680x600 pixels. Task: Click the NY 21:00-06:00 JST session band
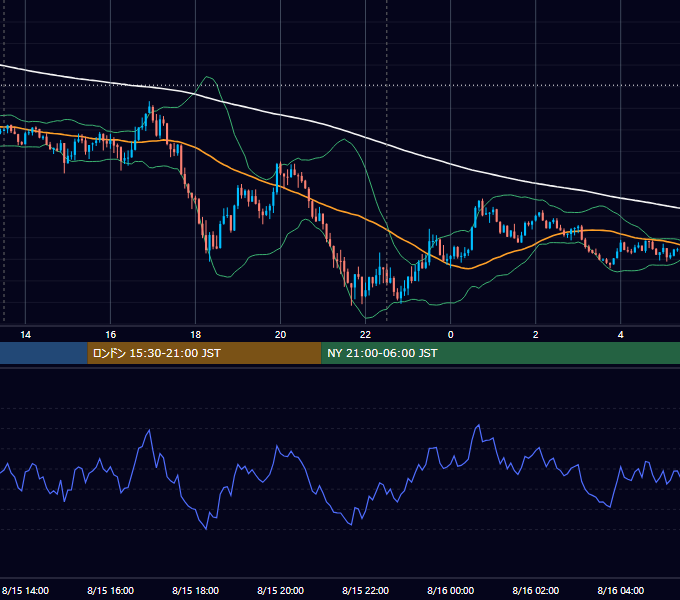click(500, 353)
